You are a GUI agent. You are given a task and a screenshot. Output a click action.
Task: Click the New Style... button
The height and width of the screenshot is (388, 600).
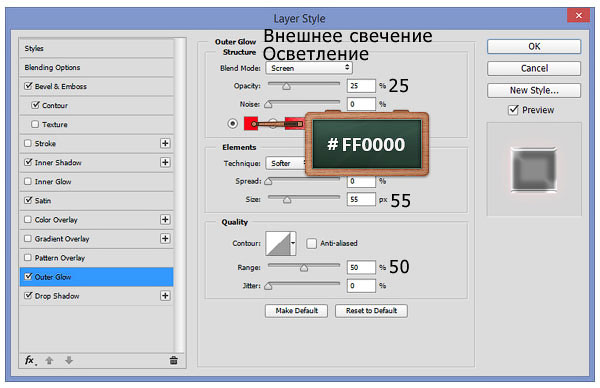[x=534, y=90]
